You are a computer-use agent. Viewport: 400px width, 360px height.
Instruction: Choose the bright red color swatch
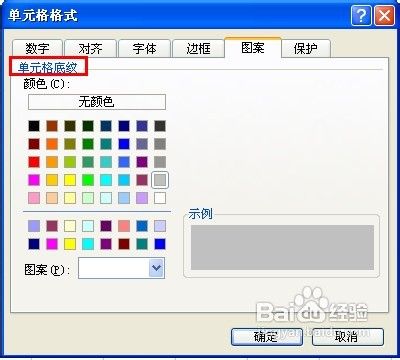point(34,162)
